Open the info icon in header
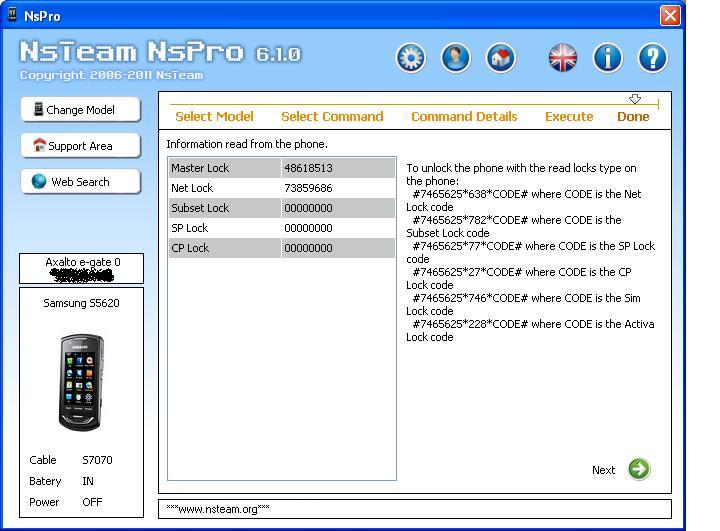720x531 pixels. tap(608, 58)
